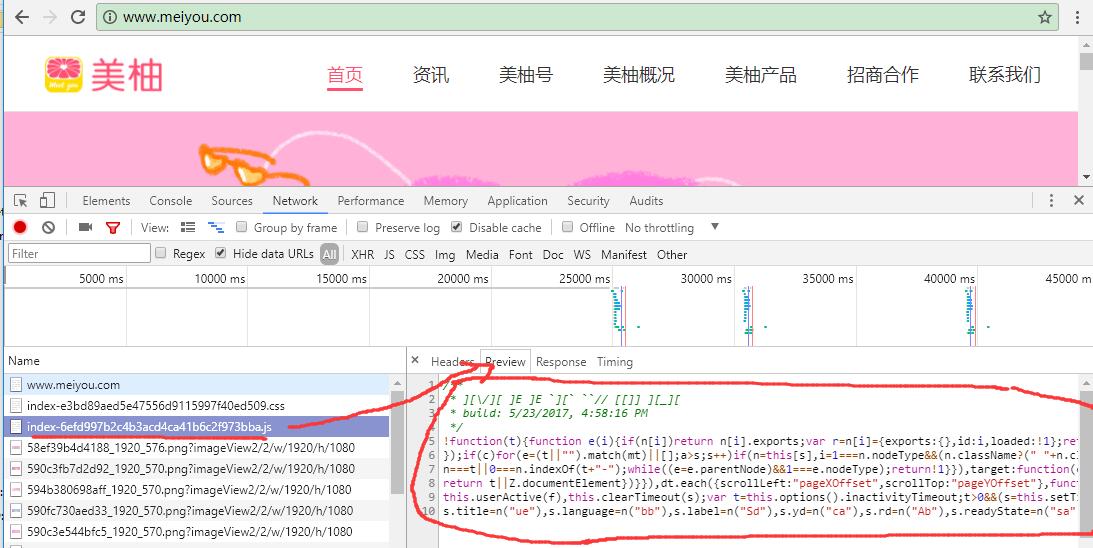Clear the network log
Viewport: 1093px width, 548px height.
[48, 227]
